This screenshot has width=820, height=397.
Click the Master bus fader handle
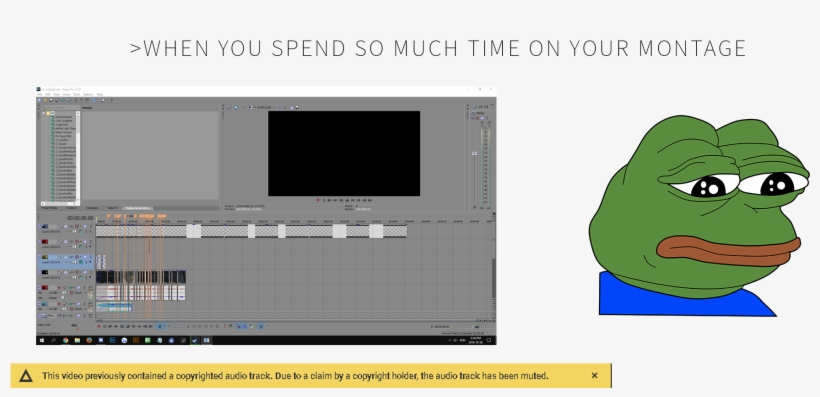tap(474, 153)
